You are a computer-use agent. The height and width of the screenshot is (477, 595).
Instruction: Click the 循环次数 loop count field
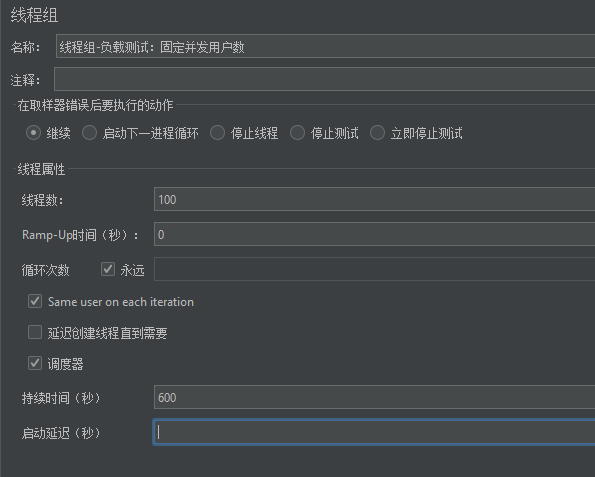[x=375, y=269]
